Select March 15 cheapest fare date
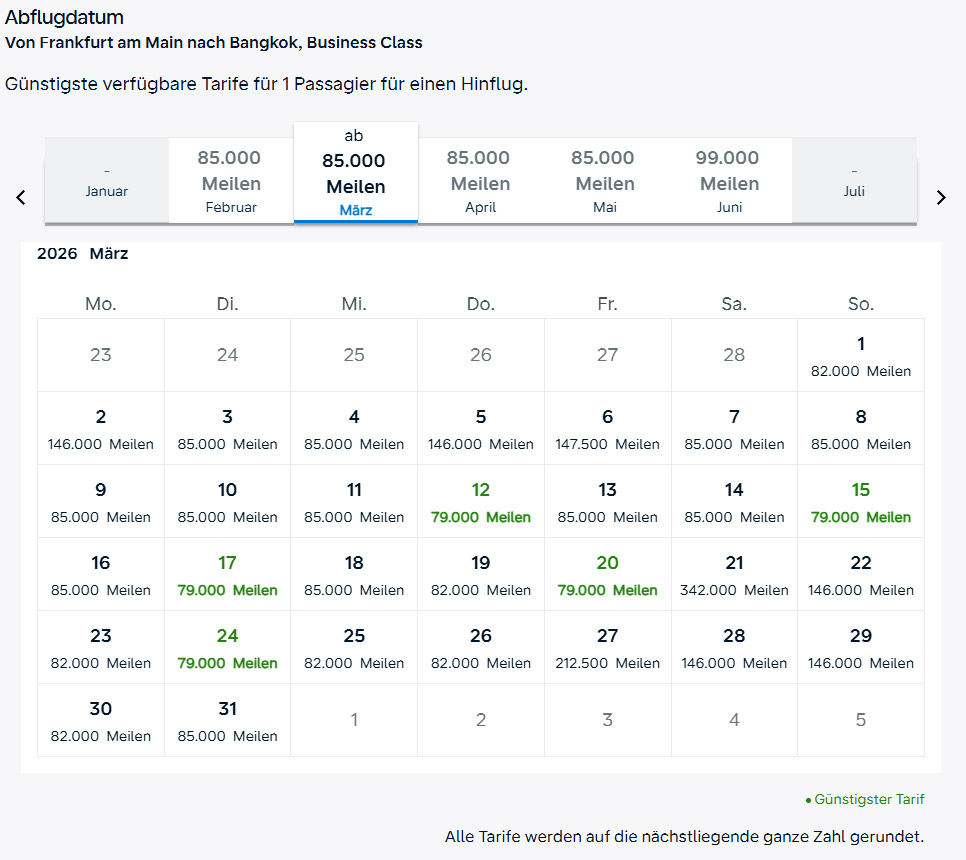Viewport: 966px width, 860px height. [x=860, y=502]
